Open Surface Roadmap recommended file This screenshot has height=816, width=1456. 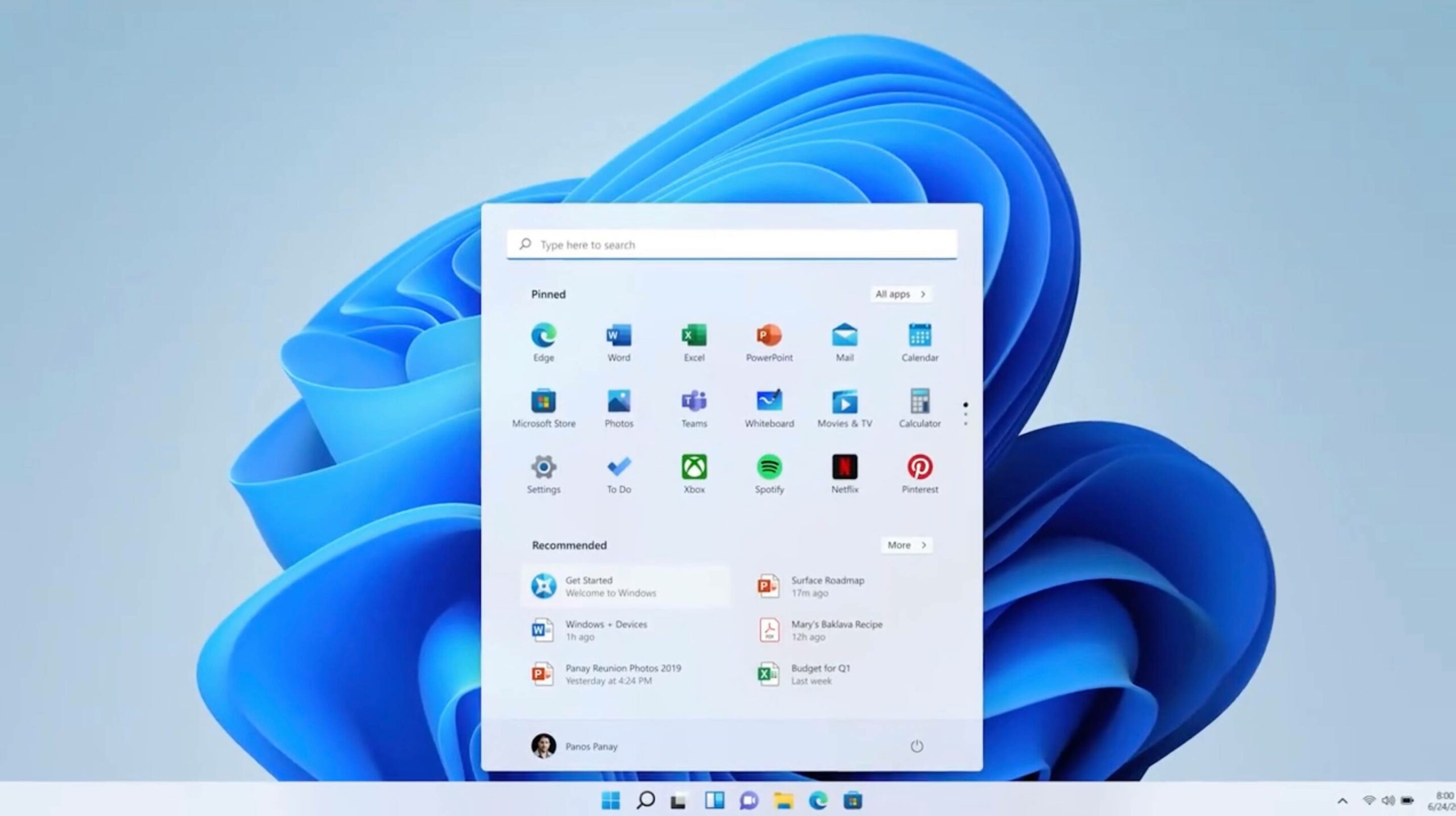(826, 586)
